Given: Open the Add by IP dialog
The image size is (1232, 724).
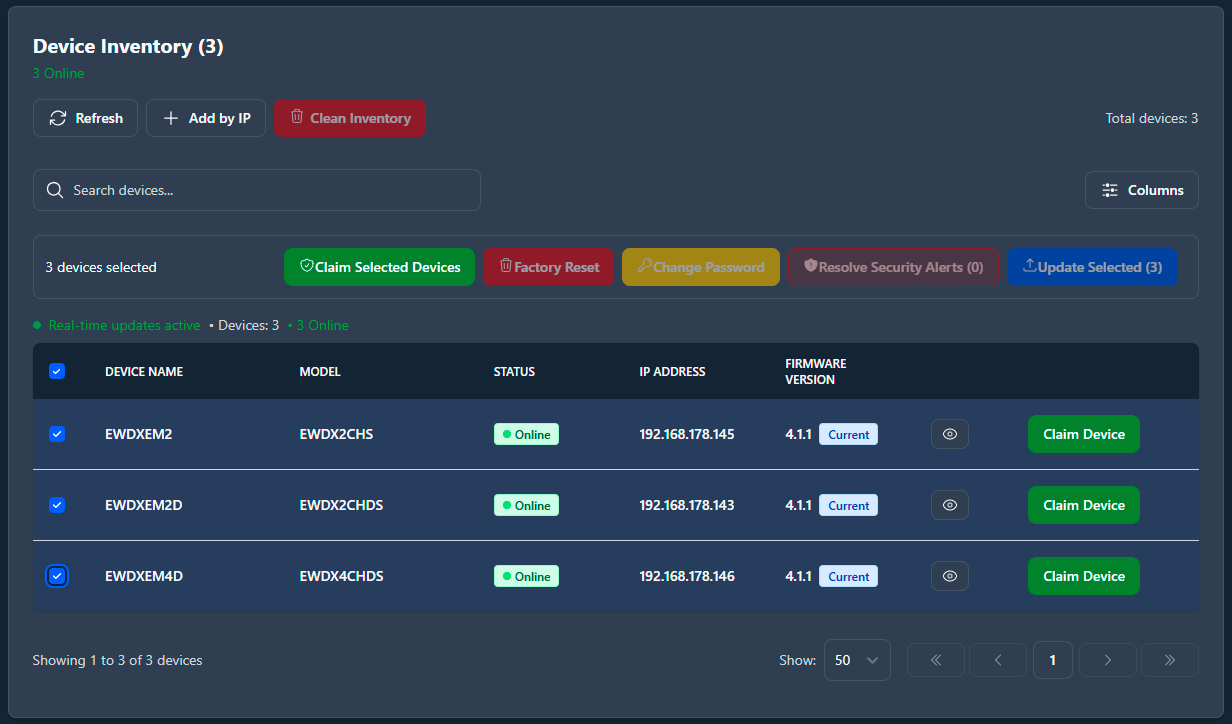Looking at the screenshot, I should pos(206,118).
